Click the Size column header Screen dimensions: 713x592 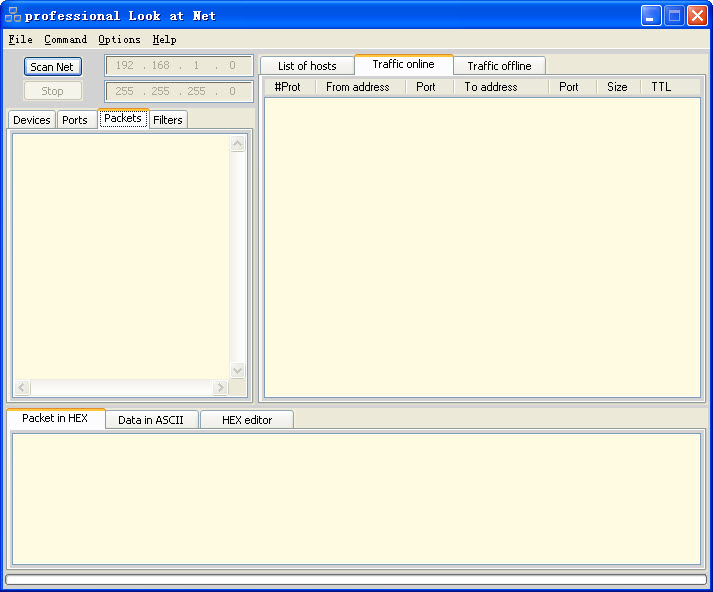(617, 87)
